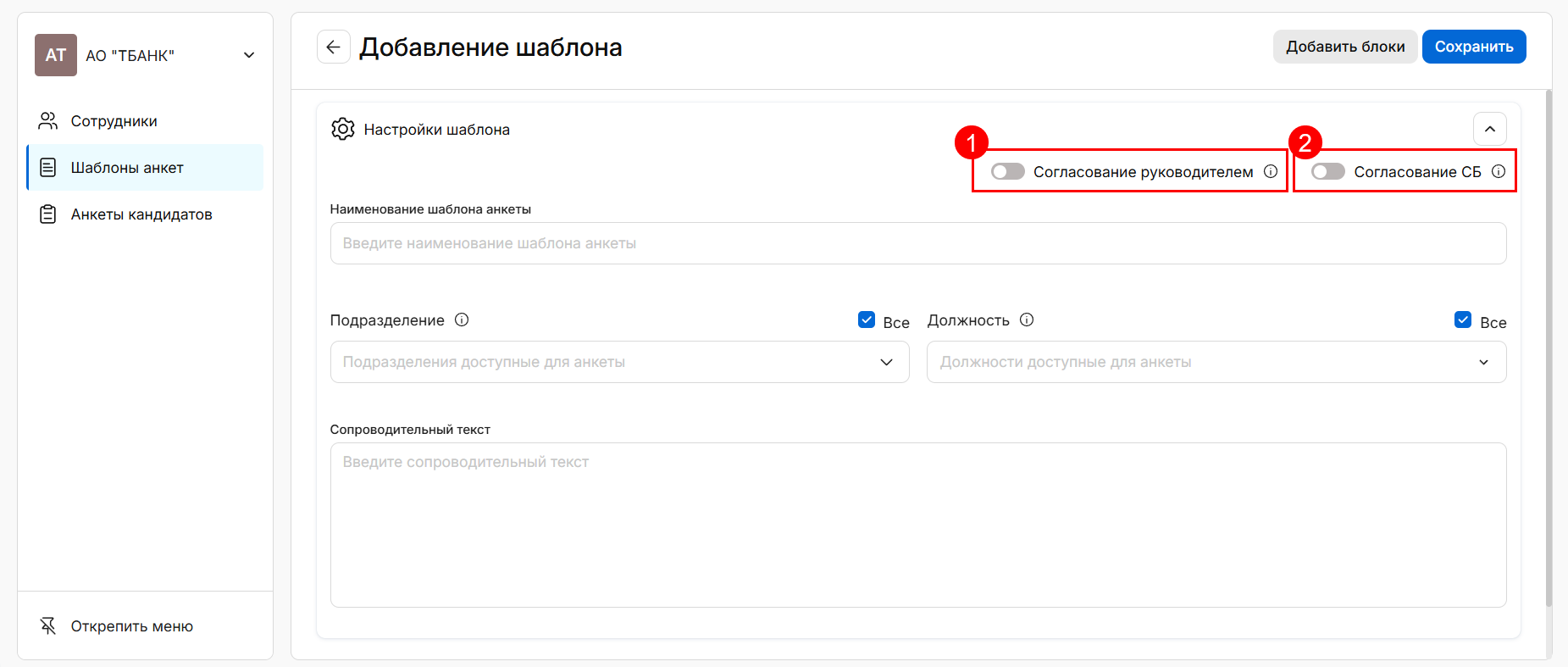Click the Добавить блоки button

coord(1344,47)
